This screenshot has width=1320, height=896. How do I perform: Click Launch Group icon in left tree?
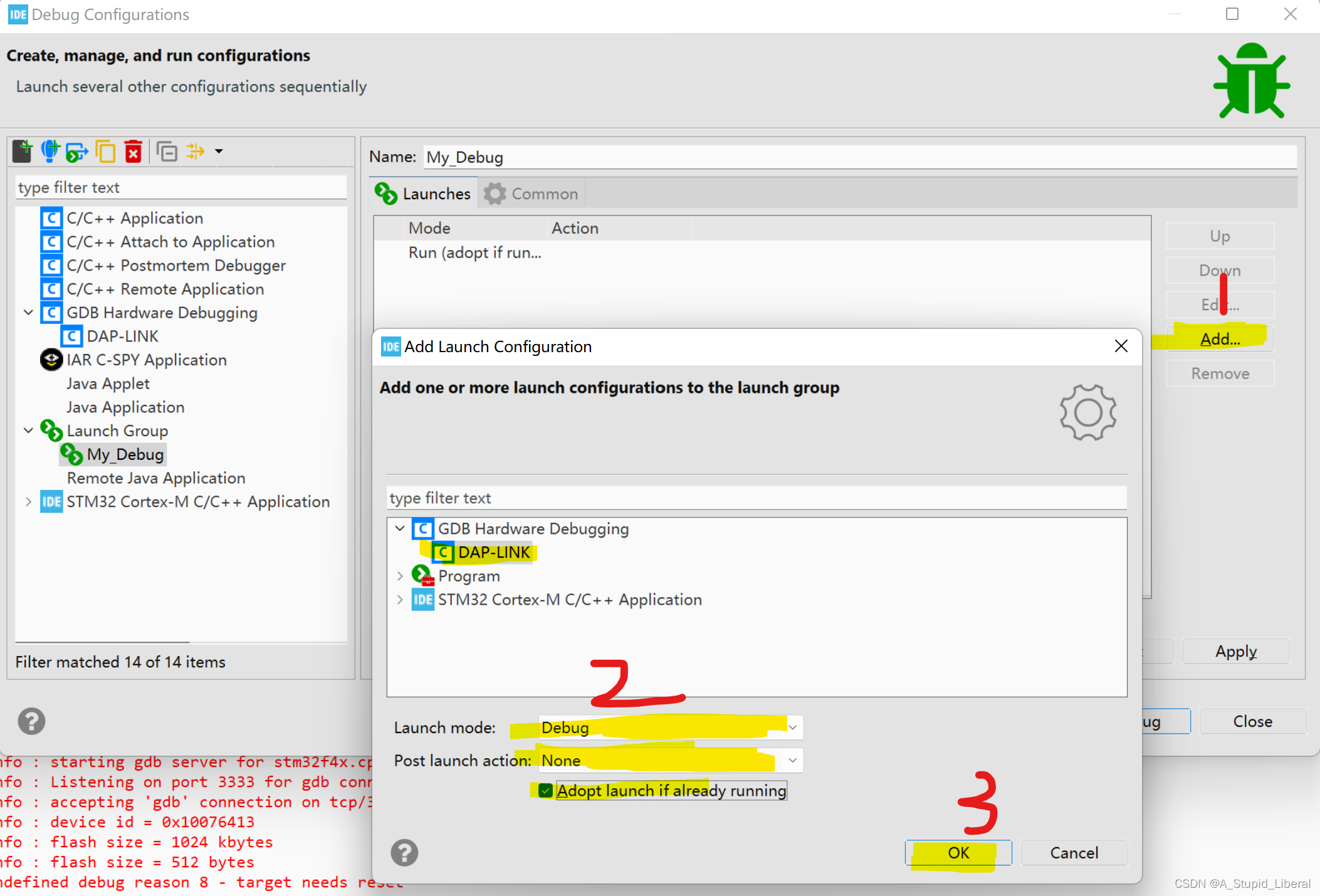point(51,431)
